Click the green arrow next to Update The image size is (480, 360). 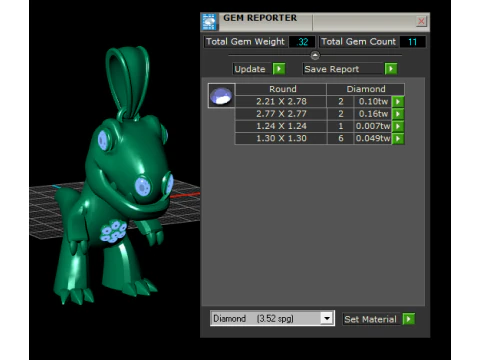(x=279, y=69)
